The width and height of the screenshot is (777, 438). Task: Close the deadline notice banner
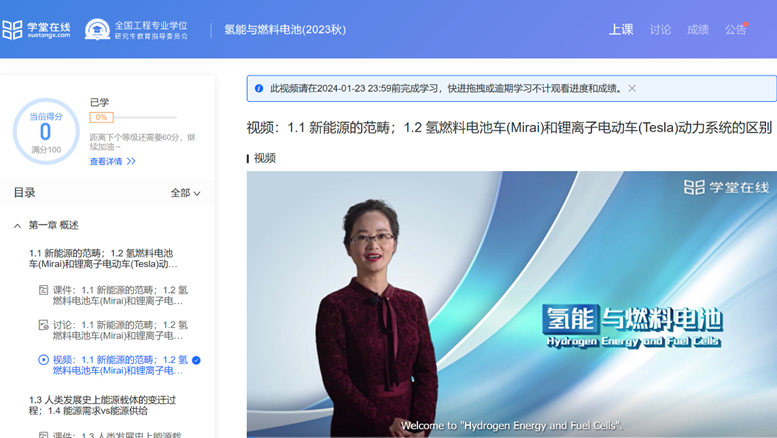pos(632,89)
